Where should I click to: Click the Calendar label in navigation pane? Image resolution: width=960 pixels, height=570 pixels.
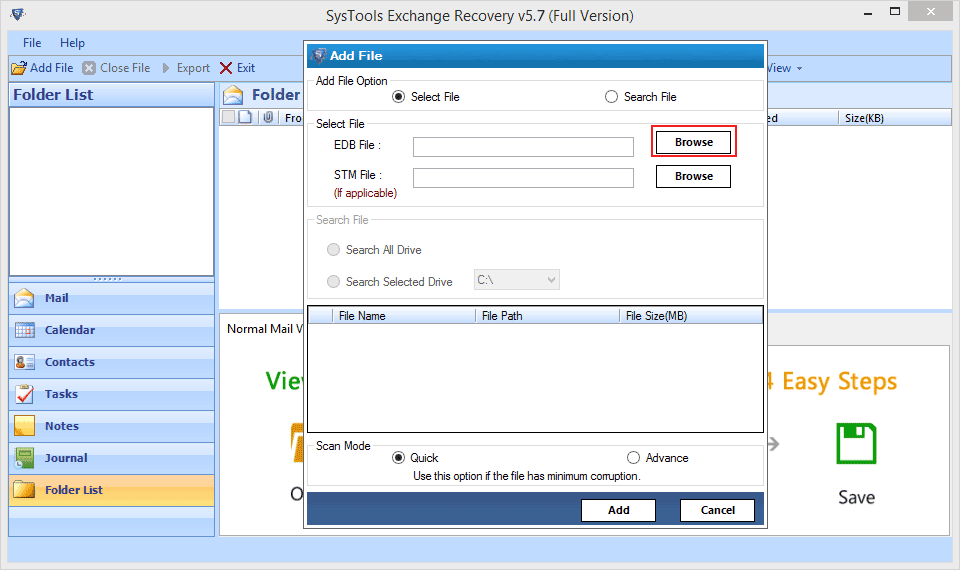[70, 330]
